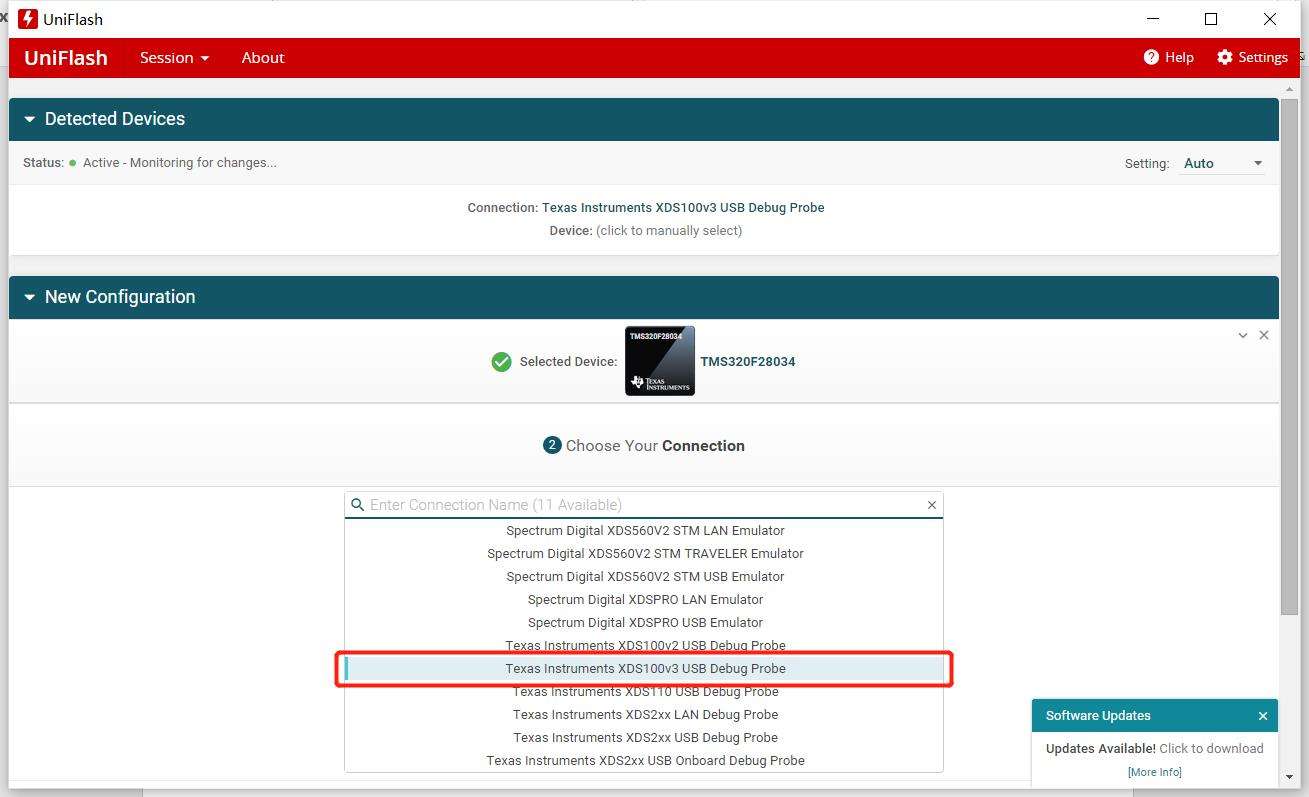Click the TMS320F28034 device name link
This screenshot has height=797, width=1309.
click(748, 362)
